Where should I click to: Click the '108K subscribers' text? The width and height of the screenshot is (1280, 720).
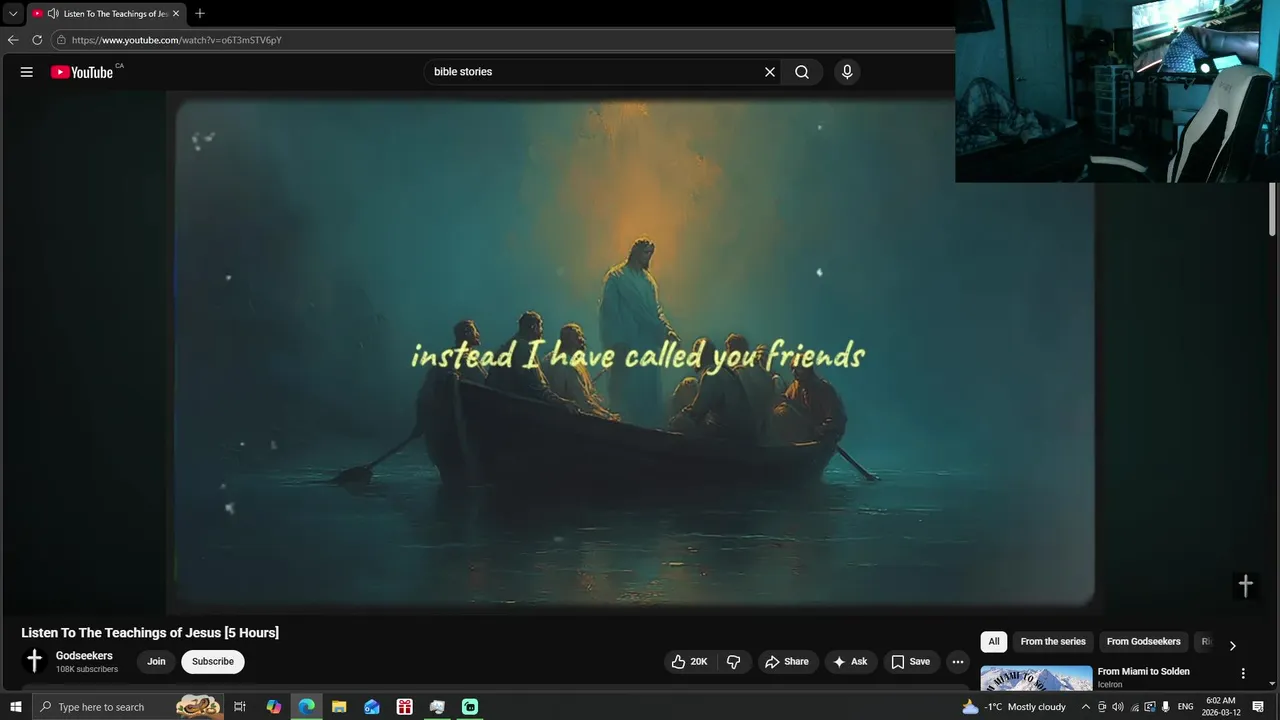pyautogui.click(x=87, y=669)
